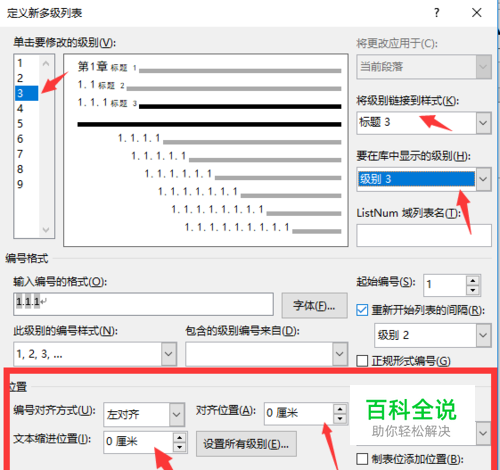The image size is (500, 470).
Task: Select level 5 in the level list
Action: pyautogui.click(x=20, y=124)
